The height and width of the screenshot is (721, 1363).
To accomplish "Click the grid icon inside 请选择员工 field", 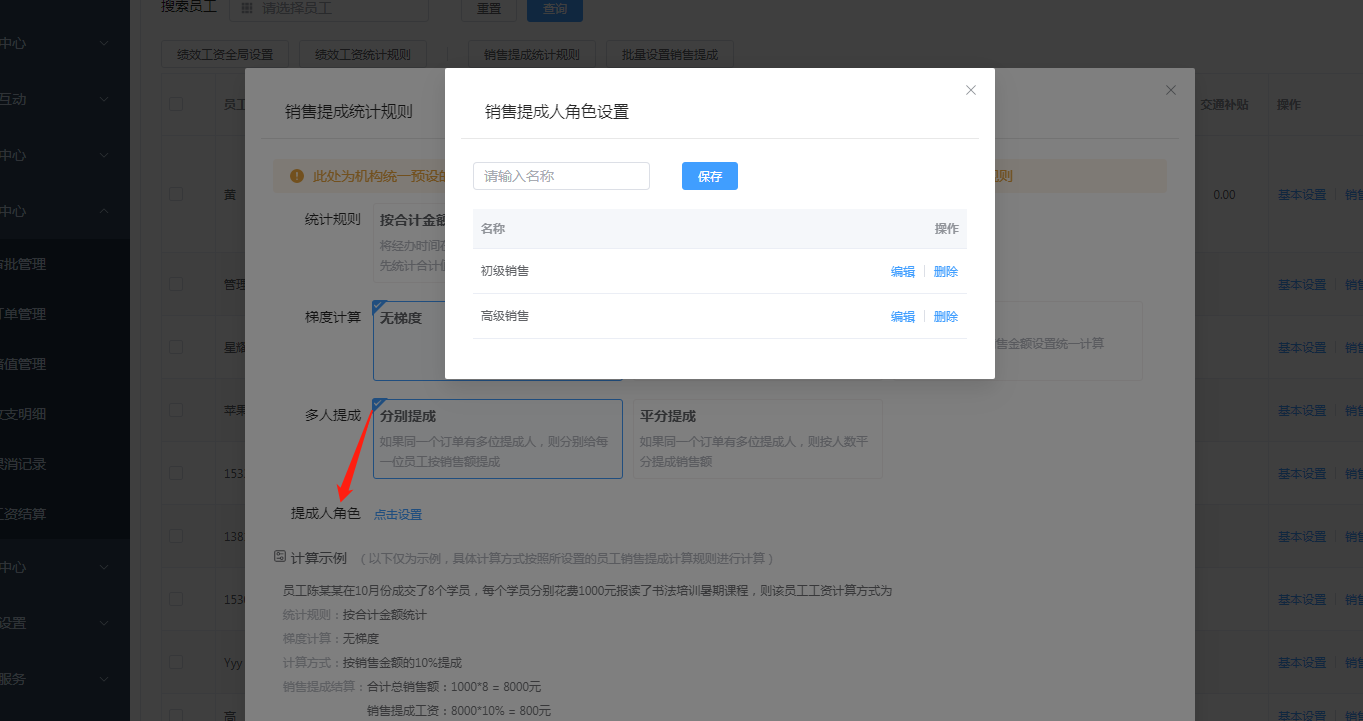I will pyautogui.click(x=247, y=8).
